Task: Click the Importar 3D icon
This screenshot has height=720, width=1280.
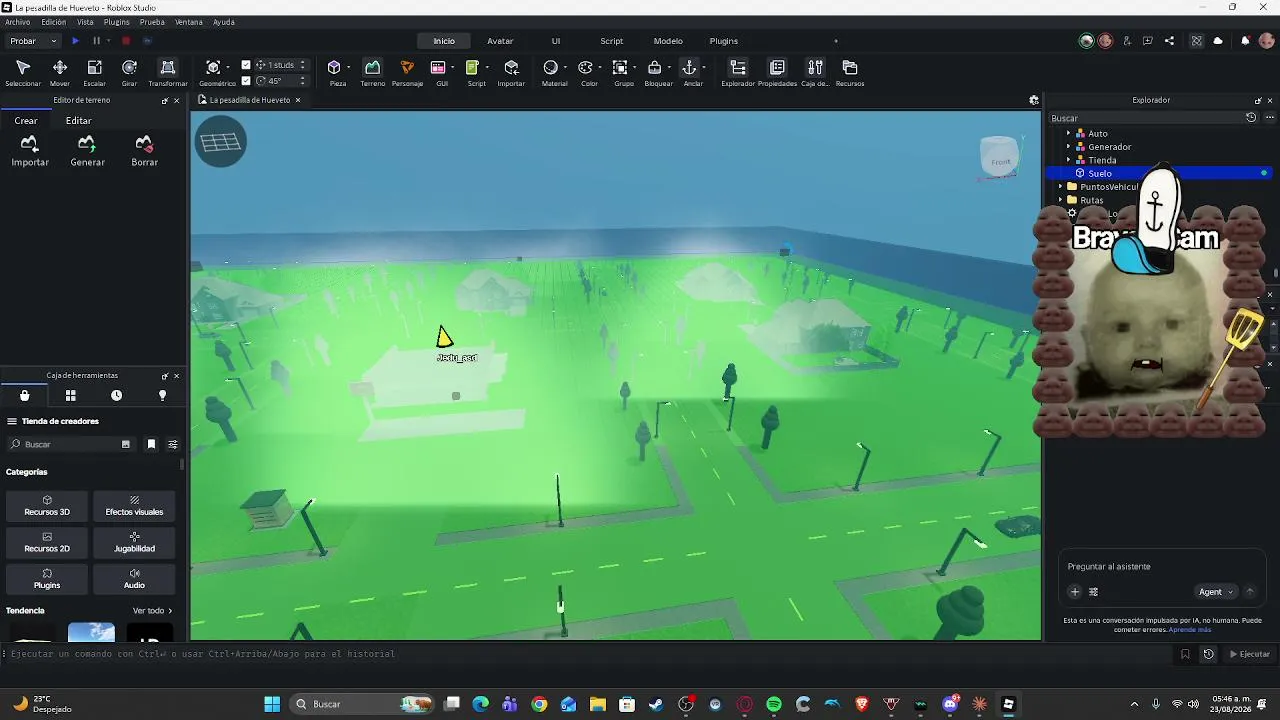Action: [511, 68]
